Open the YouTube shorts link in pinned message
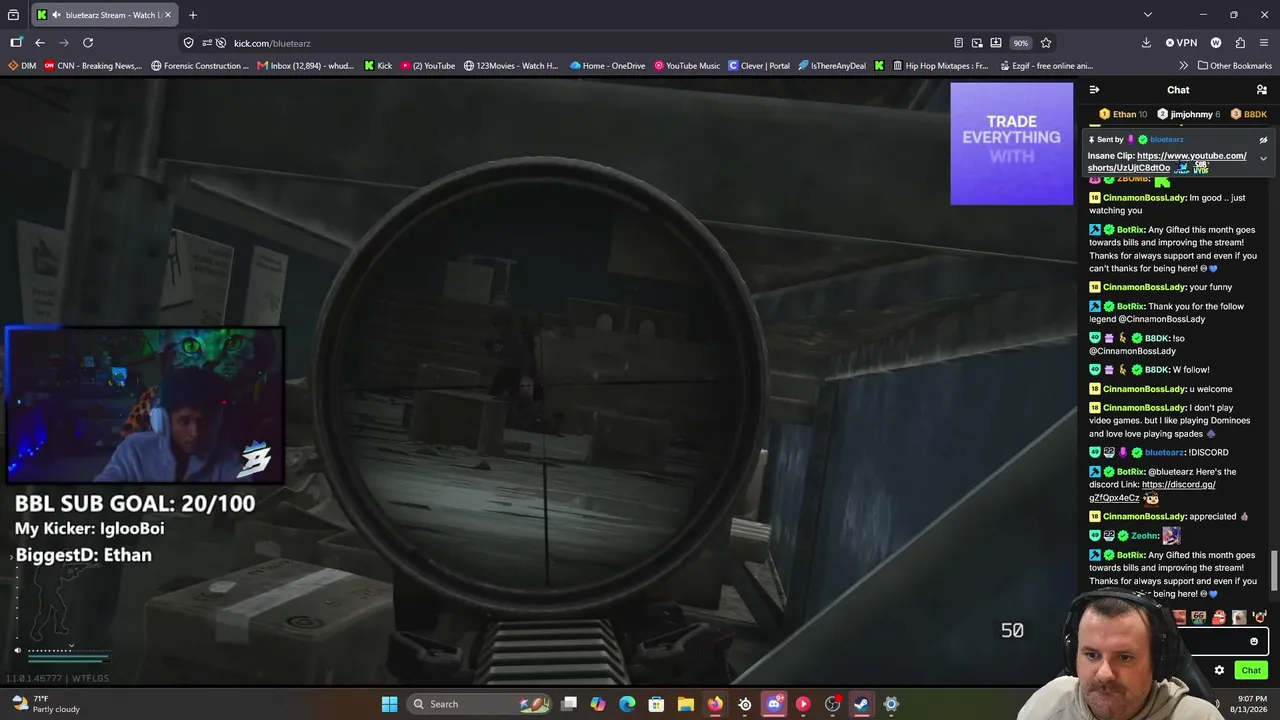1280x720 pixels. coord(1167,162)
